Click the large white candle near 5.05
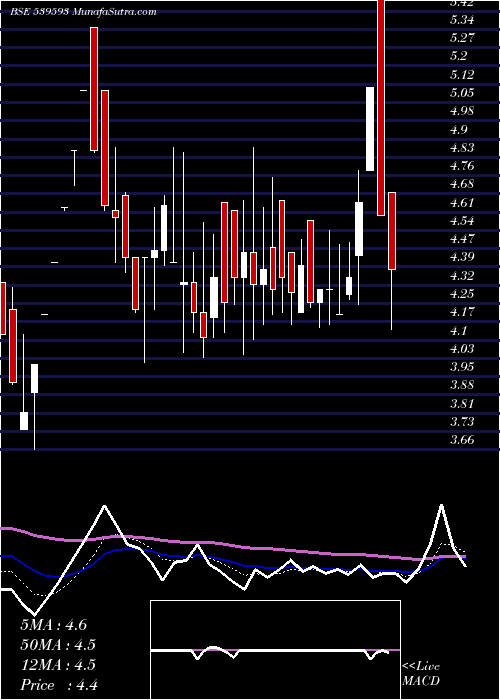This screenshot has height=700, width=500. pyautogui.click(x=370, y=129)
